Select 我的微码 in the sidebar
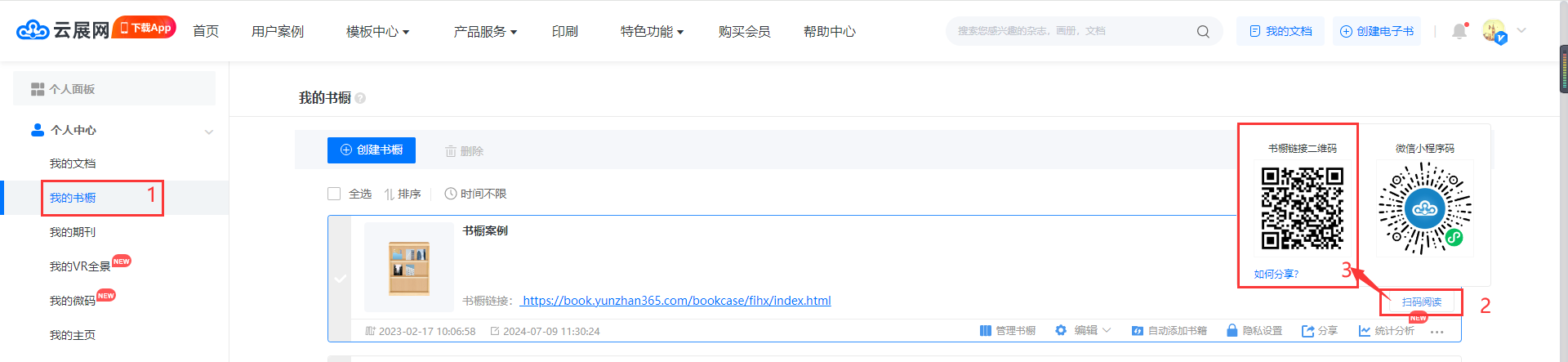Viewport: 1568px width, 362px height. coord(73,301)
